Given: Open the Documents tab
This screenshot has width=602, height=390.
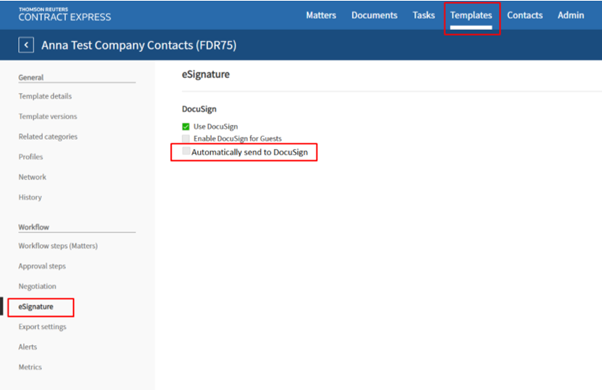Looking at the screenshot, I should (374, 15).
